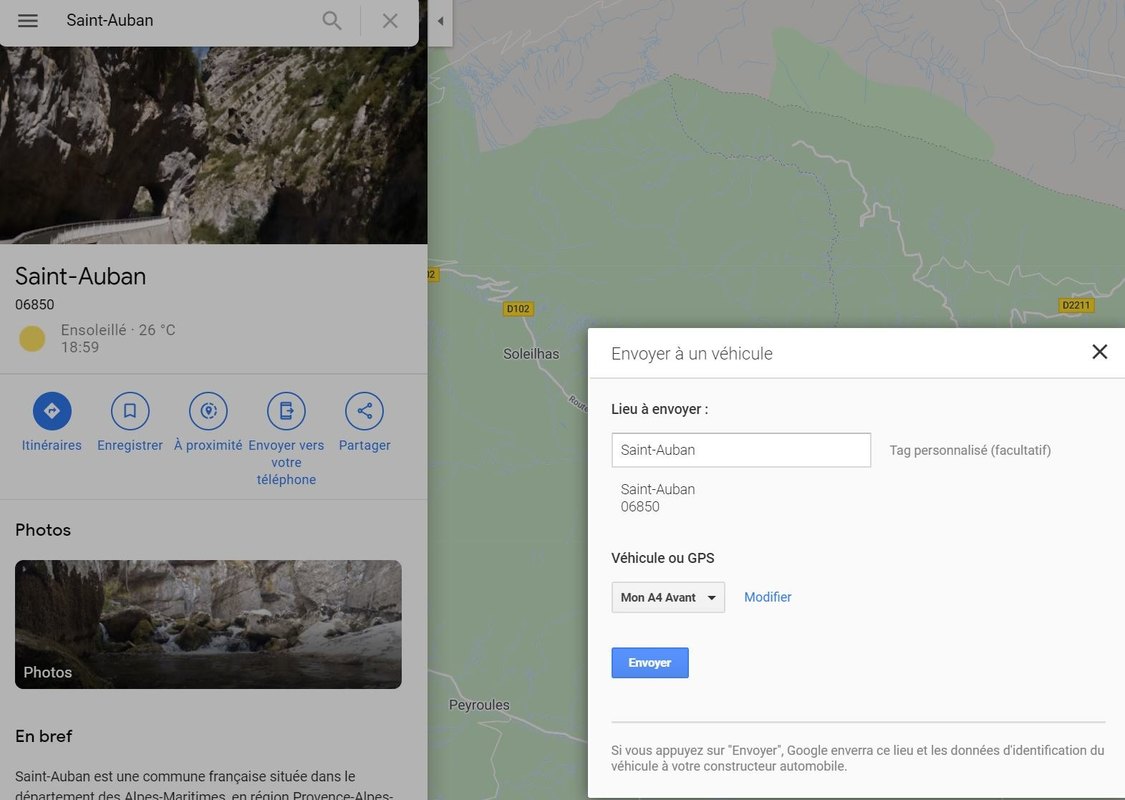Clear the Saint-Auban search text
Screen dimensions: 1125x800
pos(390,21)
